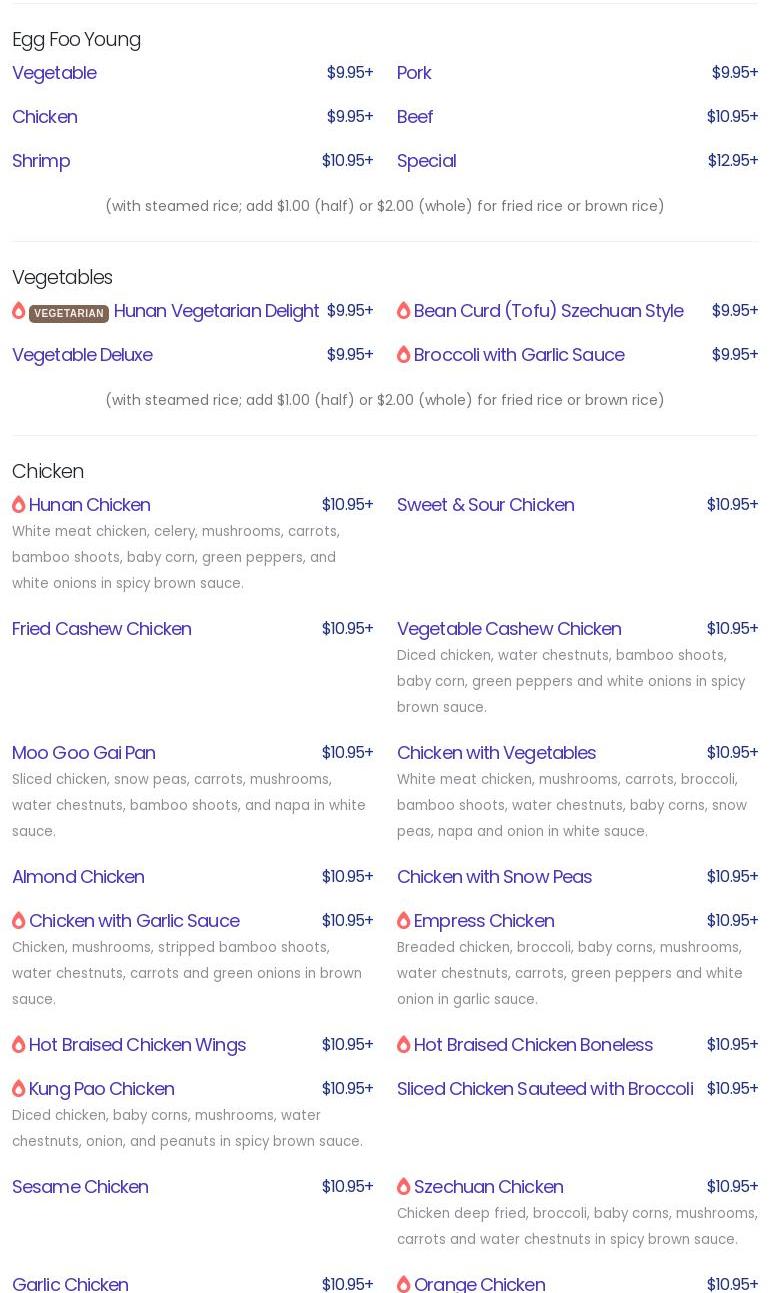Click the $12.95+ price for Special
This screenshot has height=1293, width=770.
(x=732, y=161)
